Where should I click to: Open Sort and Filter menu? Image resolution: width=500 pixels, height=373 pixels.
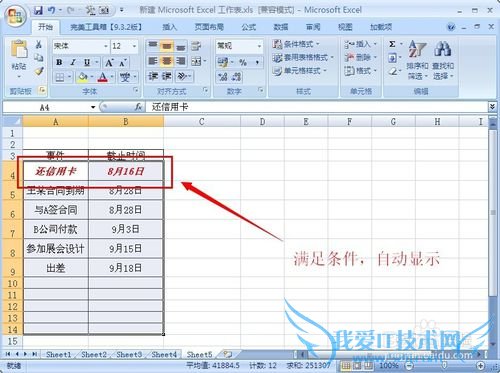(417, 60)
